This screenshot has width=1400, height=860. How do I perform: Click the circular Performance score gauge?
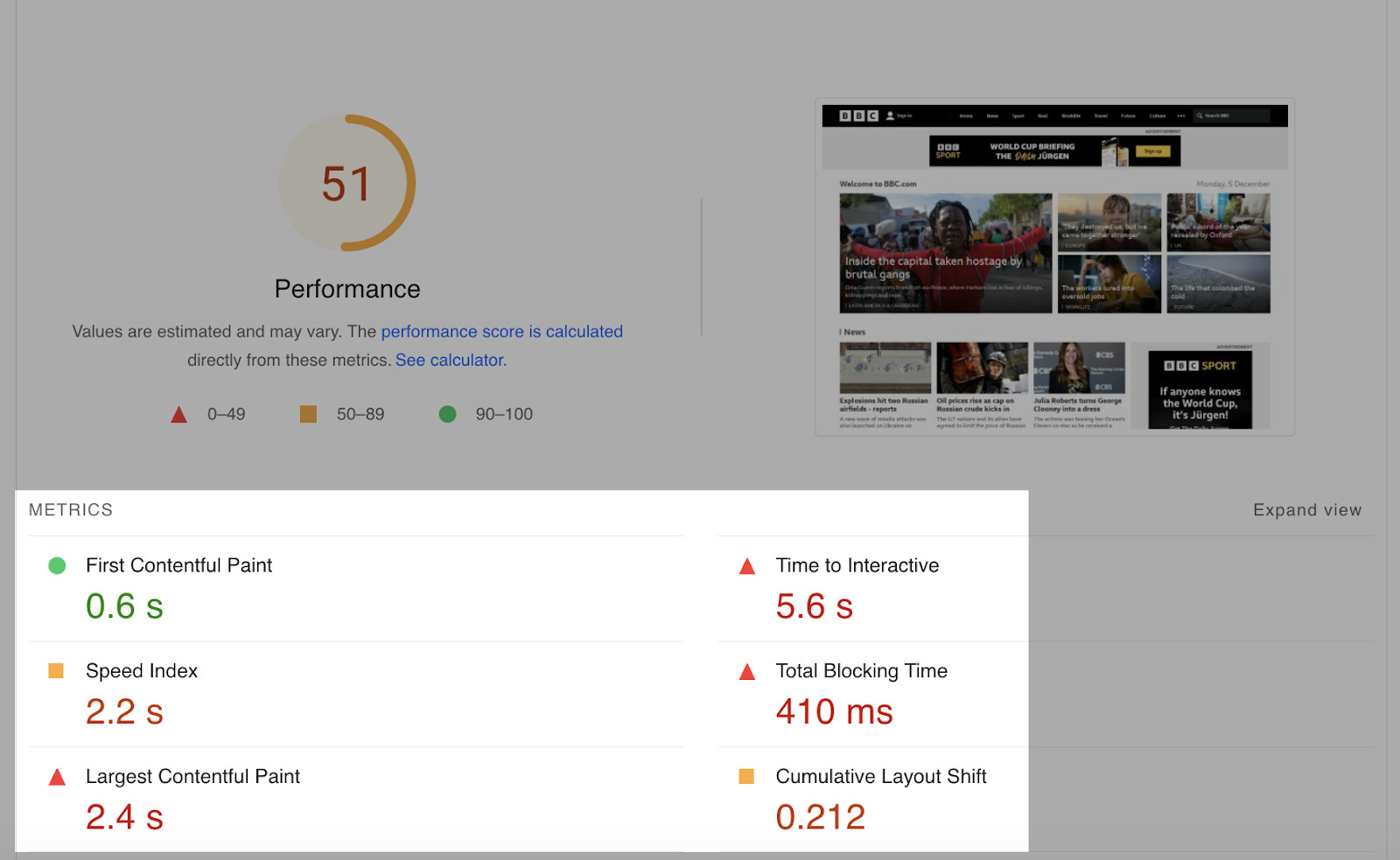[x=347, y=182]
